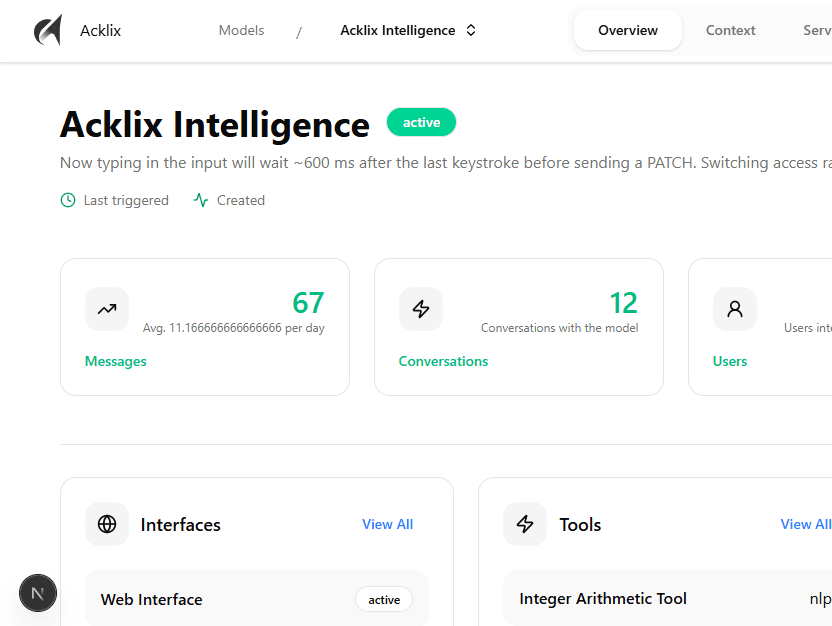Toggle the bottom-left dark circle avatar
Screen dimensions: 832x626
[38, 593]
